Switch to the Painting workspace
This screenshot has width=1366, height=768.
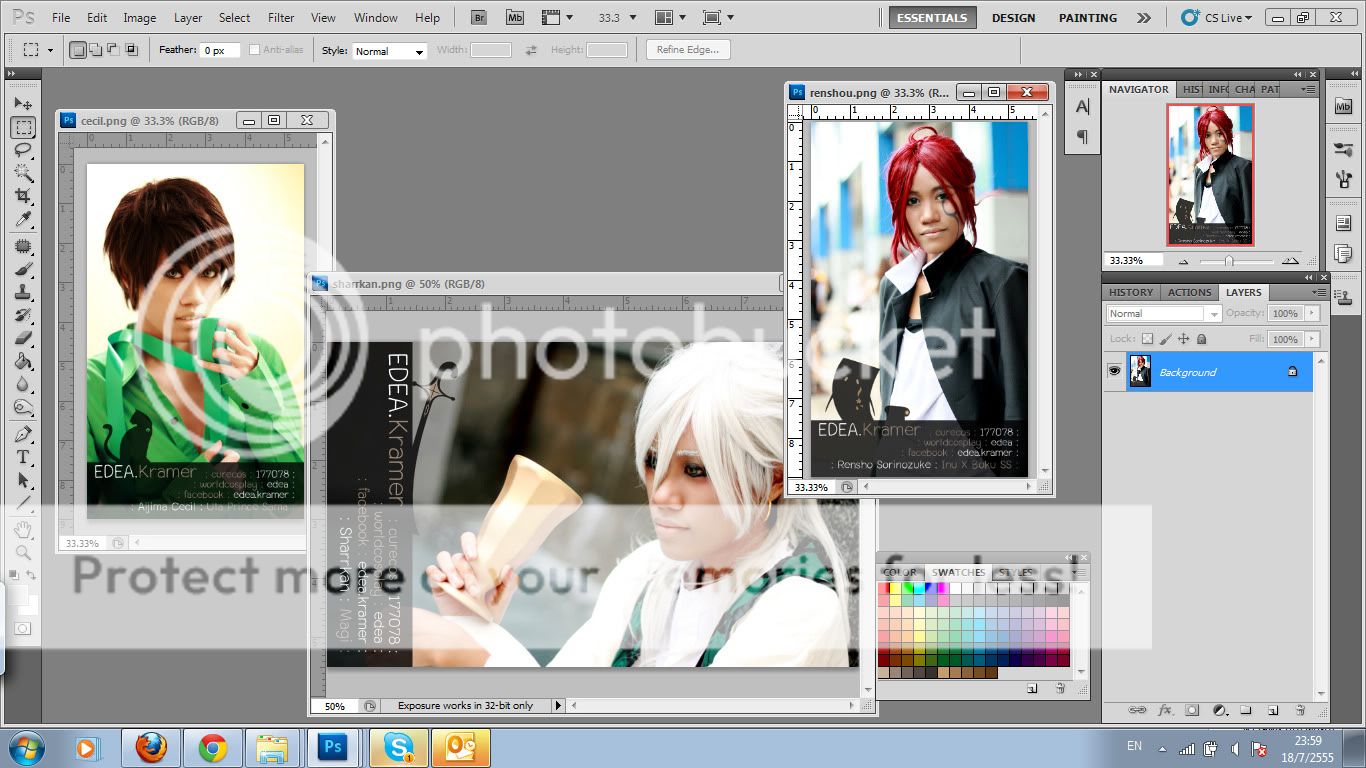pos(1088,18)
